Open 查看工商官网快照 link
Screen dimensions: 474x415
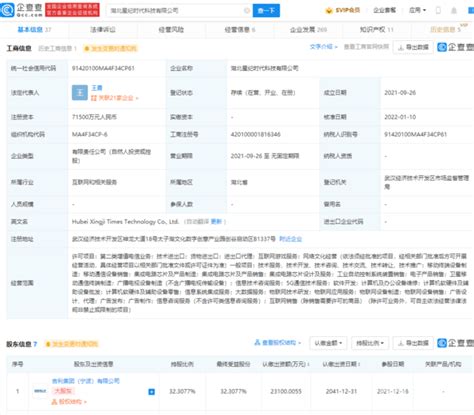pyautogui.click(x=366, y=47)
